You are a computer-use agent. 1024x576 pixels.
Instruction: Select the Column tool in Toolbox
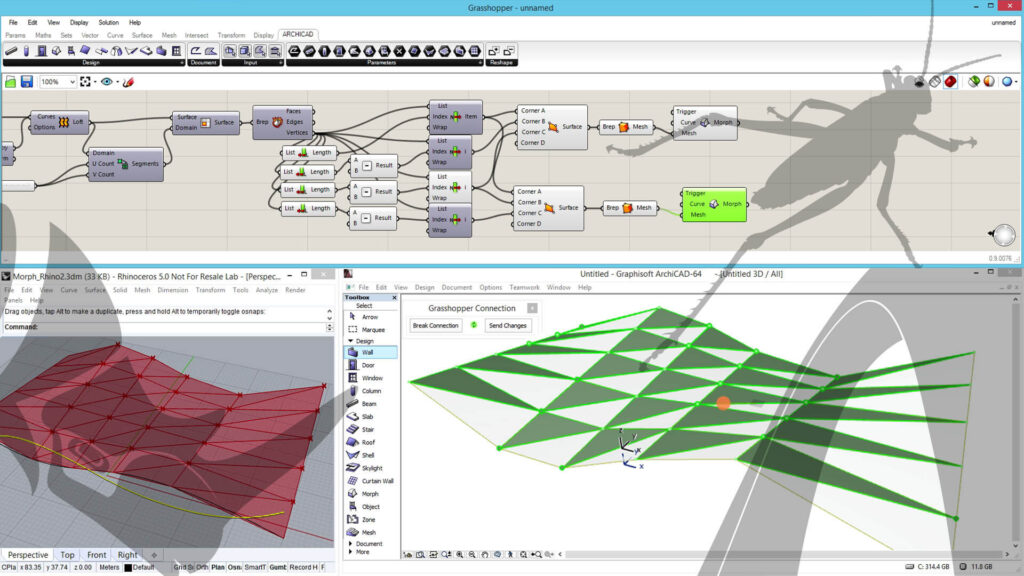coord(370,391)
